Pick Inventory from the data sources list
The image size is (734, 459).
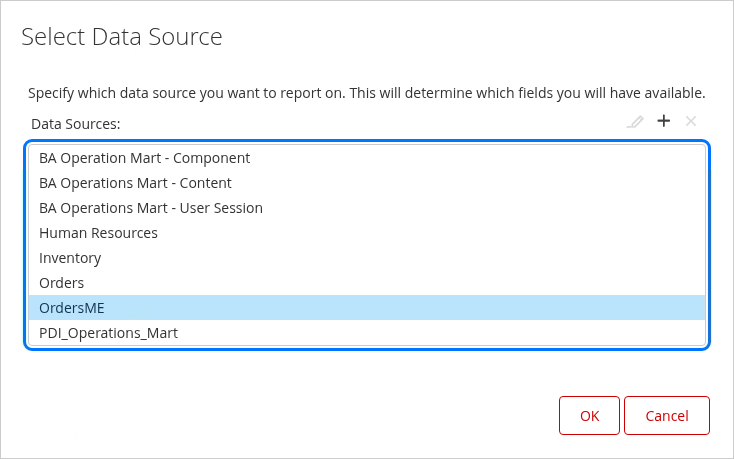(x=70, y=258)
